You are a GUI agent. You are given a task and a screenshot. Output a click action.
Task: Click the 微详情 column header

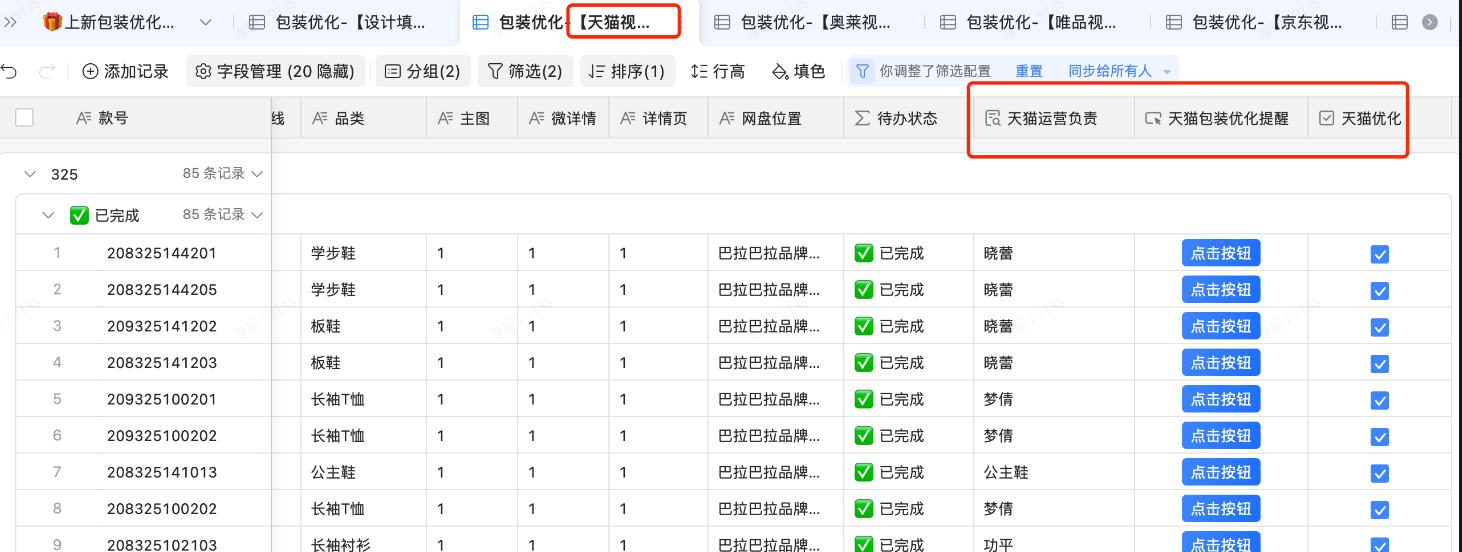pyautogui.click(x=563, y=118)
